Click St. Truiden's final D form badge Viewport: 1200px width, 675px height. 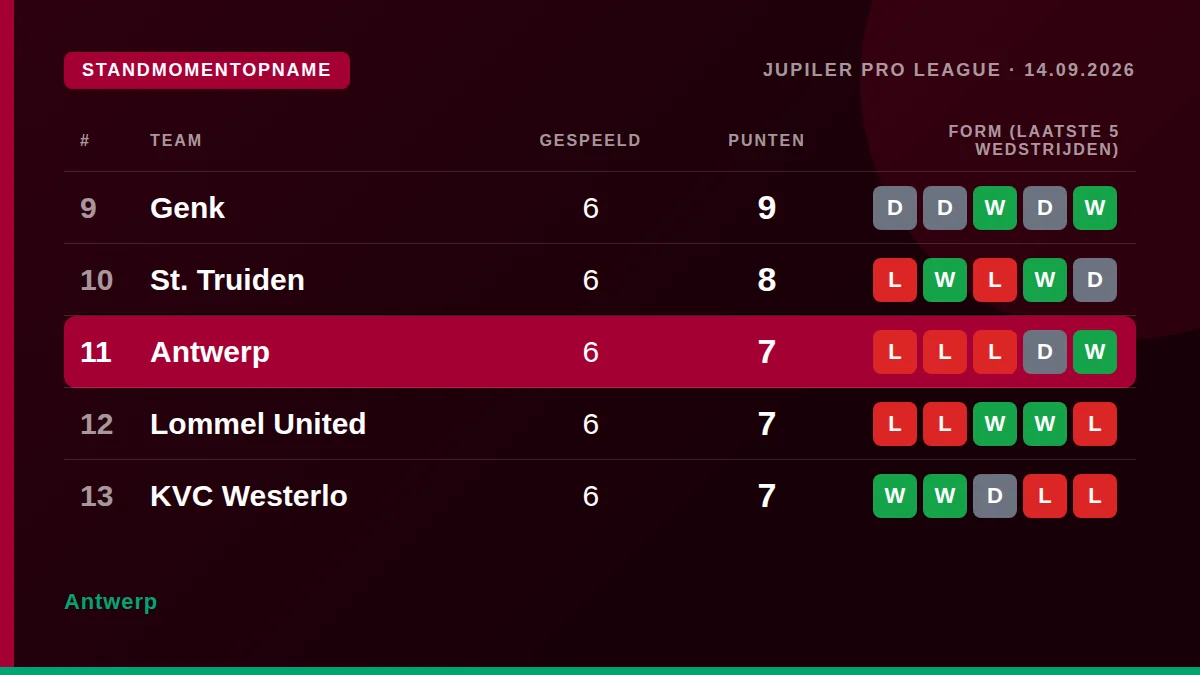1095,280
